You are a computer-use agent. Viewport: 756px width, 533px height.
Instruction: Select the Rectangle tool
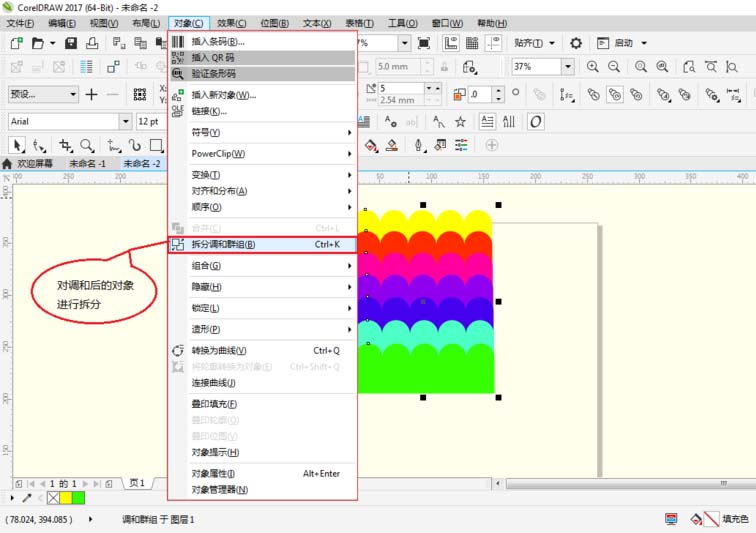[156, 145]
